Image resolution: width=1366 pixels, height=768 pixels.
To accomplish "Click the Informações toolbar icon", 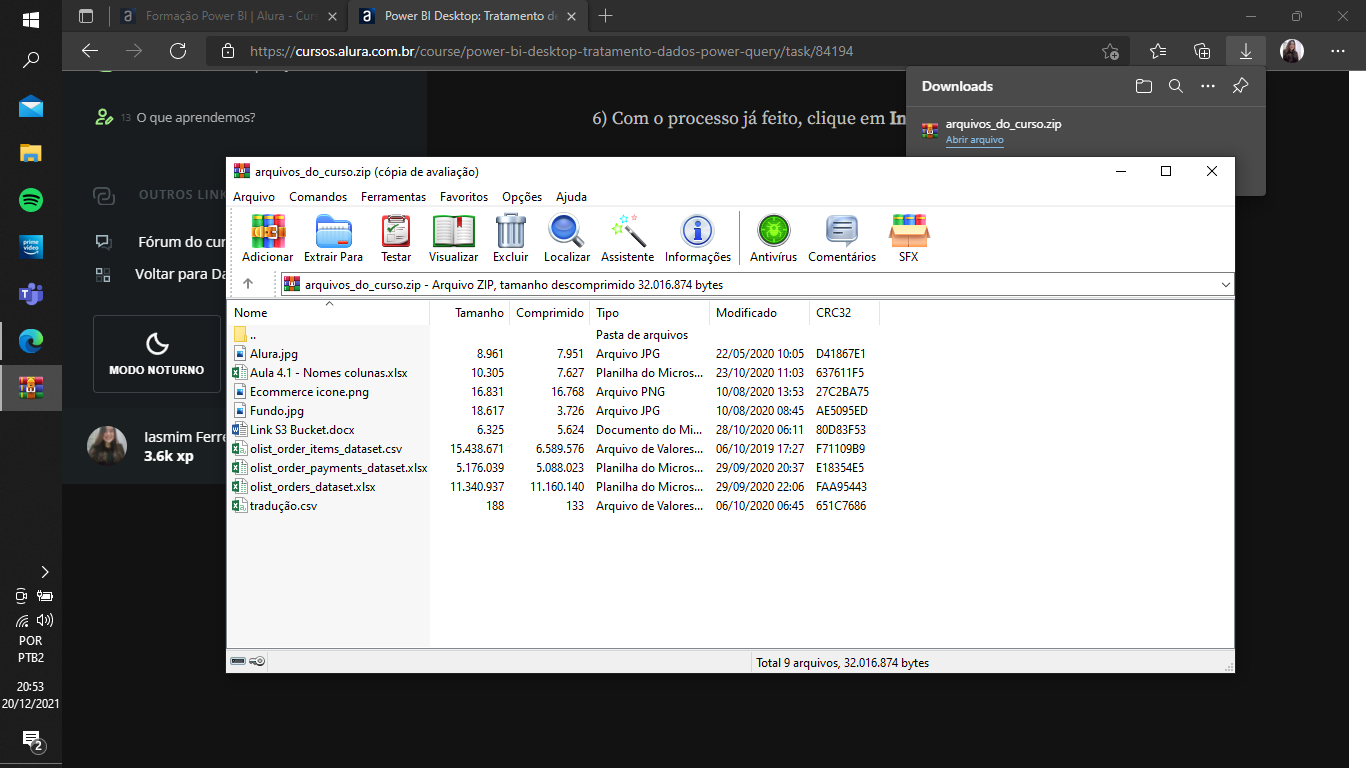I will (698, 239).
